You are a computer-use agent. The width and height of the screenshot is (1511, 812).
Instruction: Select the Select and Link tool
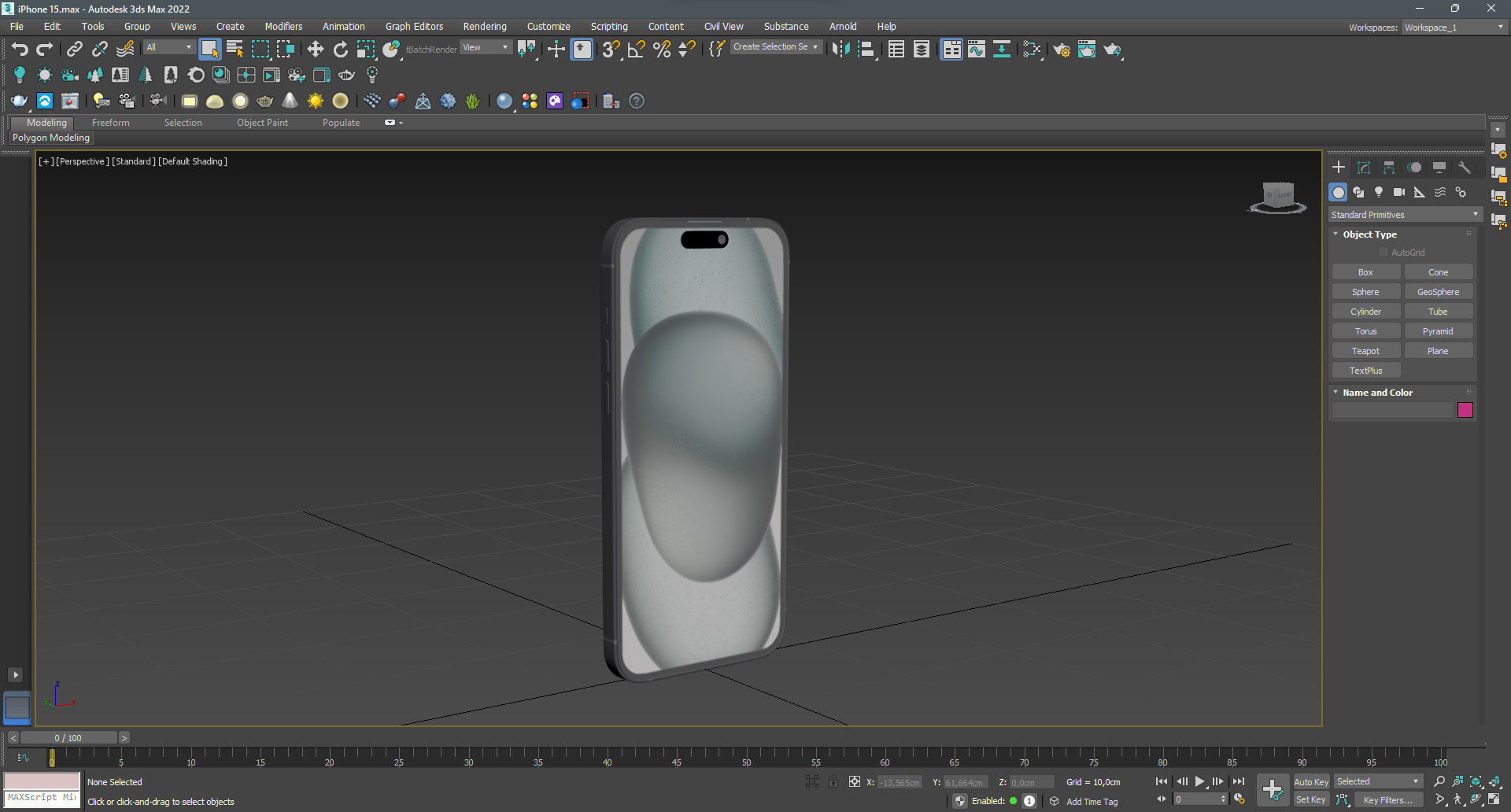pyautogui.click(x=74, y=50)
